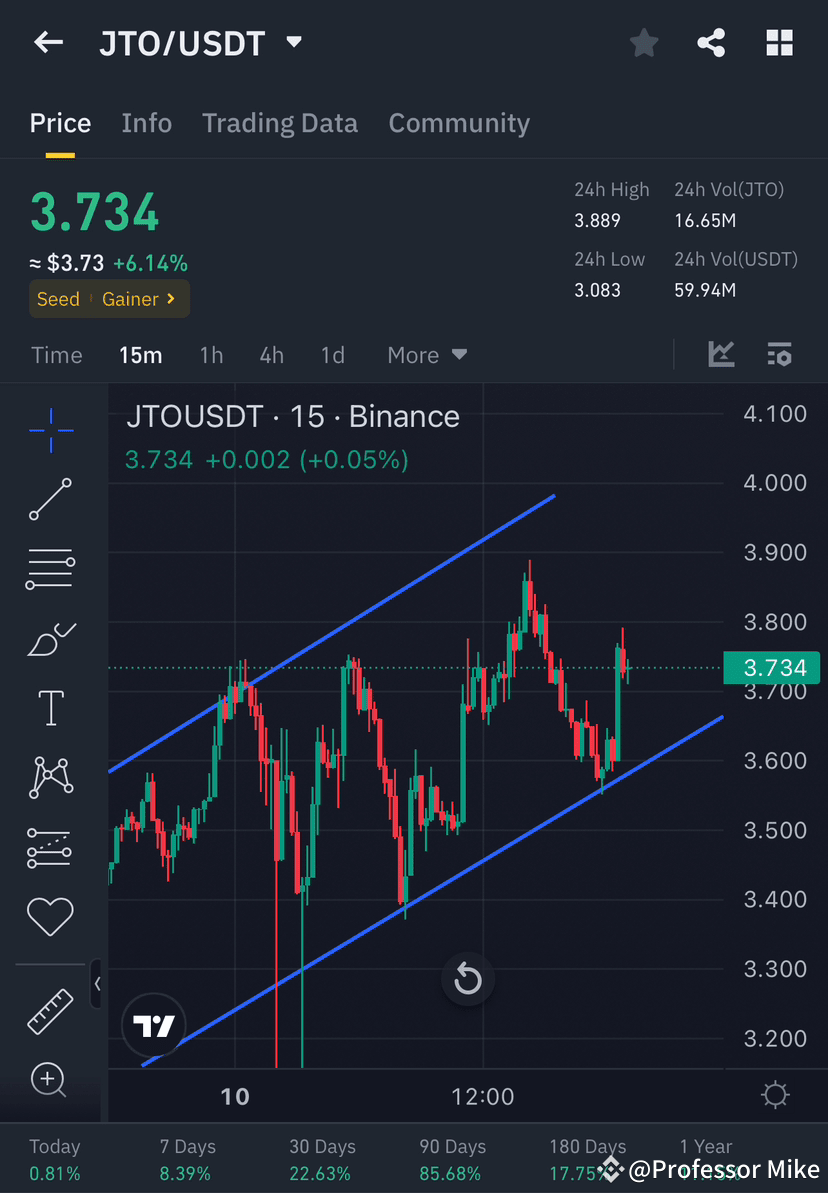Open the measure ruler tool
Screen dimensions: 828x1193
point(50,1010)
